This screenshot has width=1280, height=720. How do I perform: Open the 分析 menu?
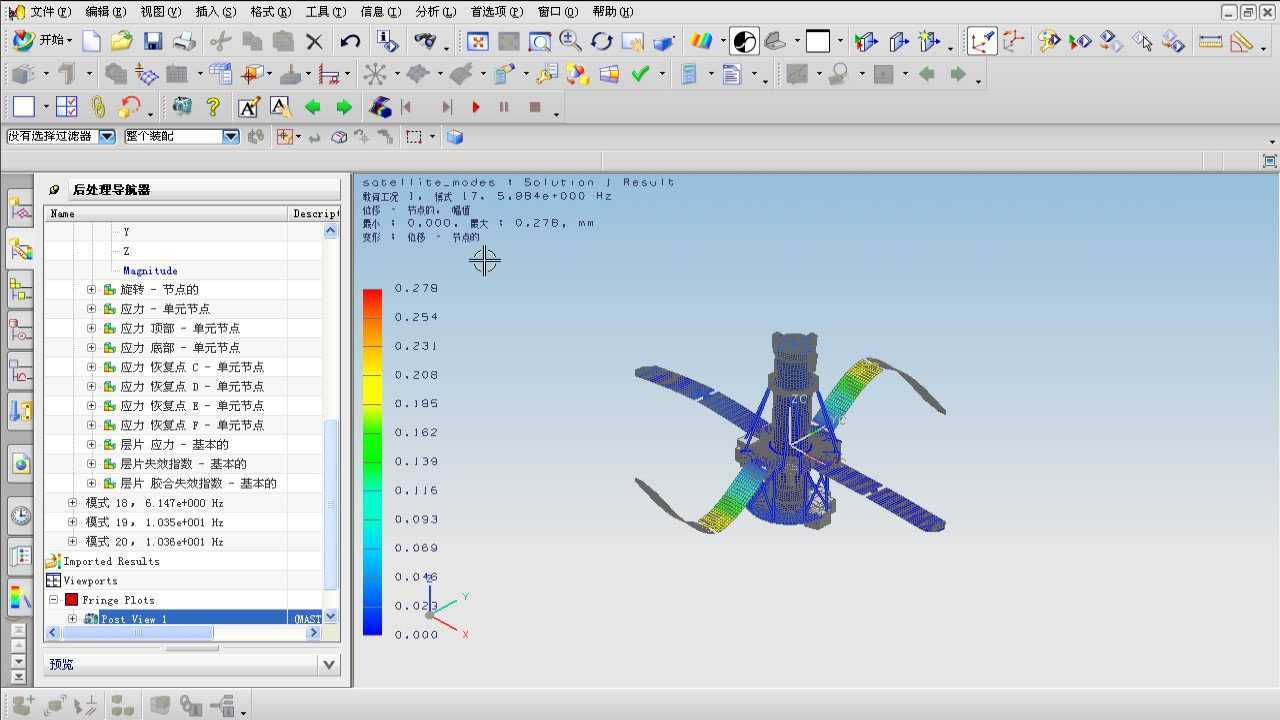click(434, 12)
